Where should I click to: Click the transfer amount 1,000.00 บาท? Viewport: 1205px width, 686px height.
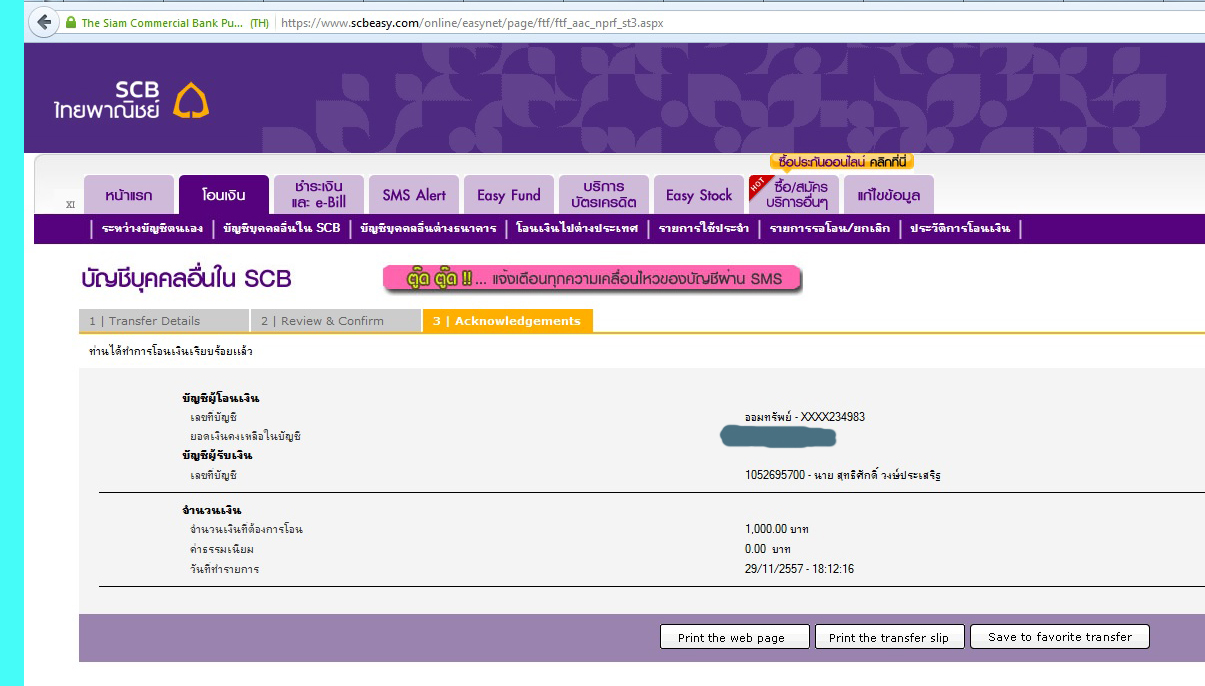(777, 529)
